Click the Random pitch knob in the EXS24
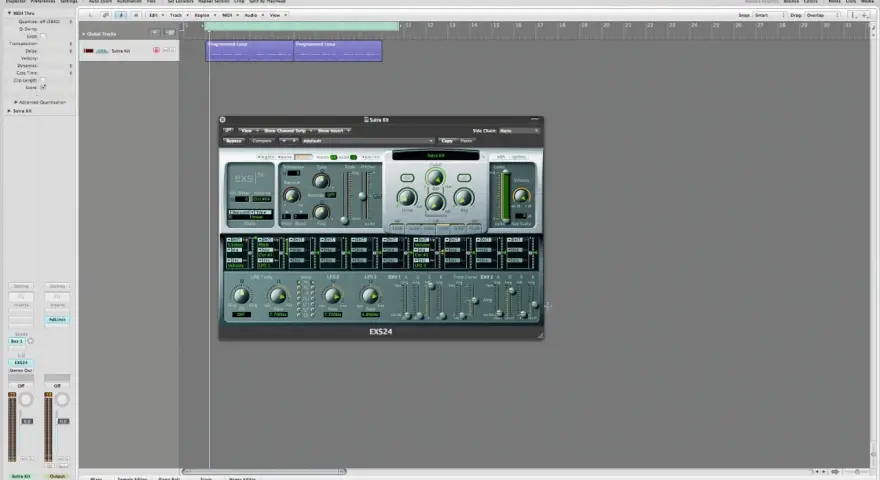Image resolution: width=880 pixels, height=480 pixels. (291, 195)
